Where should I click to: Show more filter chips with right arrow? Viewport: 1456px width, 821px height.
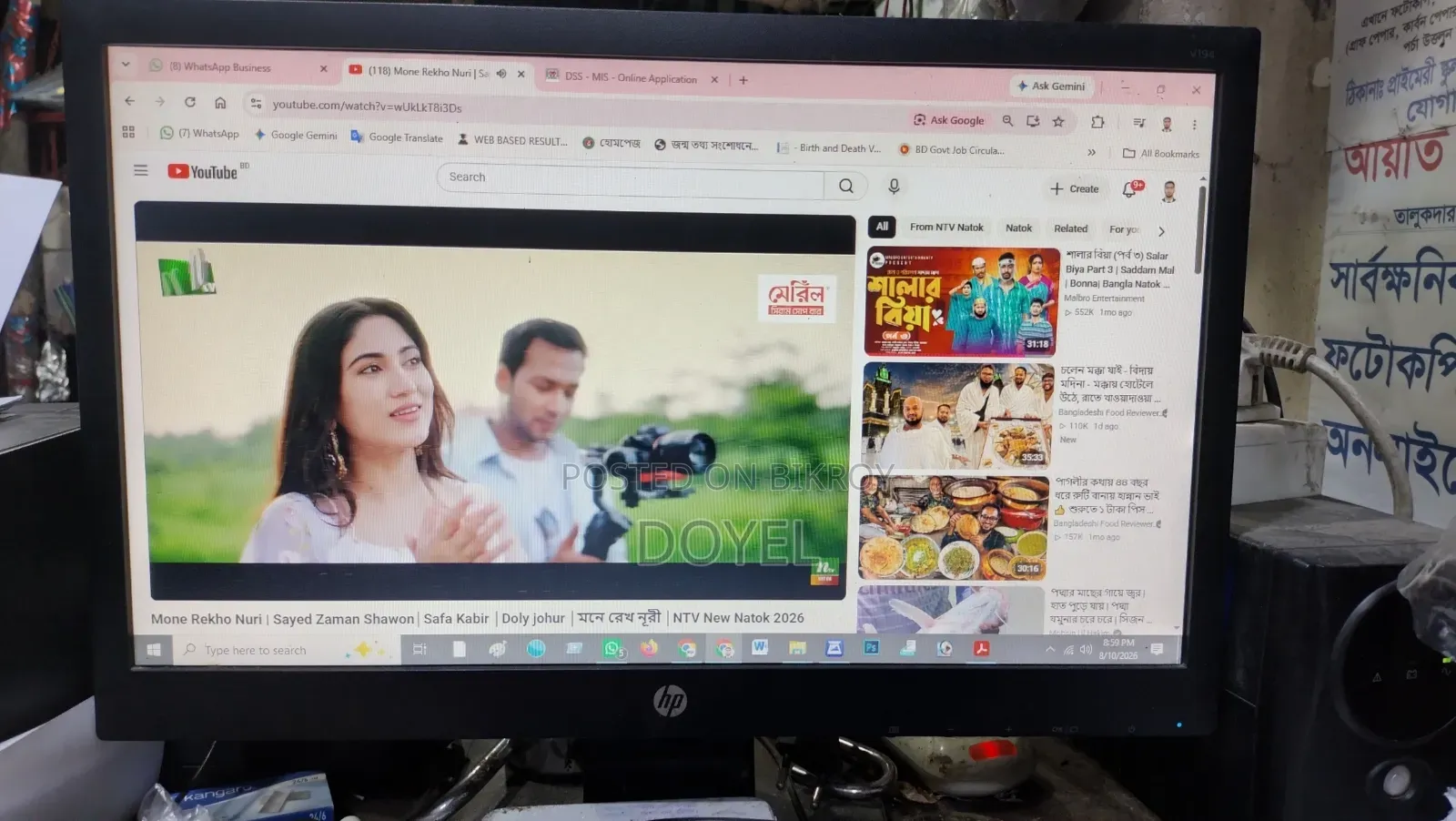[x=1161, y=231]
